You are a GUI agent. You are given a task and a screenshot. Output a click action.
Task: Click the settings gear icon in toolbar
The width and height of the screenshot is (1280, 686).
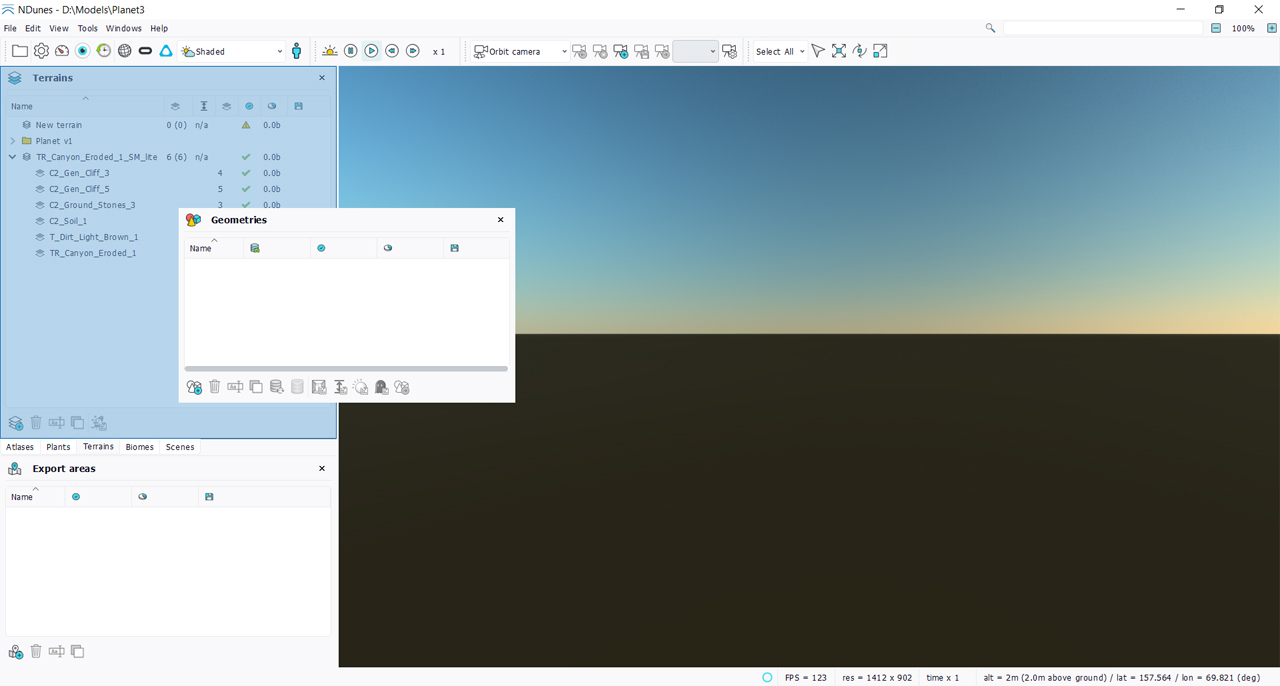pyautogui.click(x=41, y=51)
